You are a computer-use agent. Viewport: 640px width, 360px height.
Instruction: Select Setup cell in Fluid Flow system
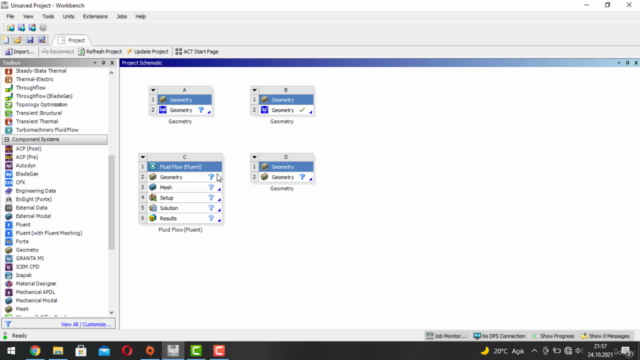(x=184, y=198)
